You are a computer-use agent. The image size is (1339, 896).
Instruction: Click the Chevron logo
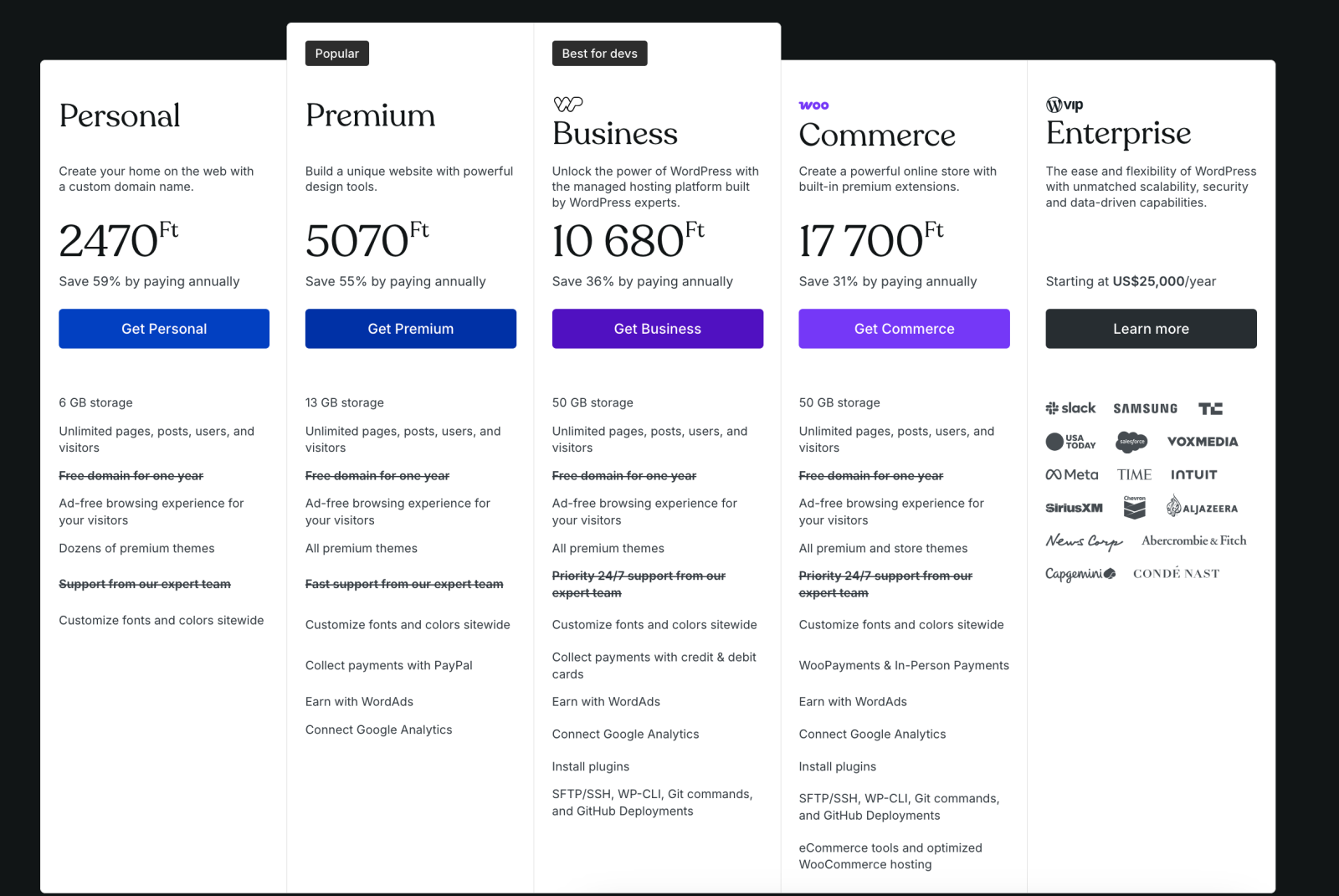pos(1135,507)
